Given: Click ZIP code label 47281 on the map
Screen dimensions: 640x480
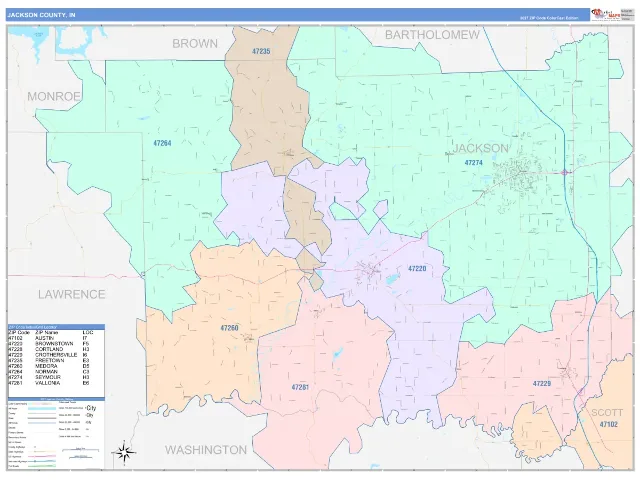Looking at the screenshot, I should pyautogui.click(x=300, y=387).
